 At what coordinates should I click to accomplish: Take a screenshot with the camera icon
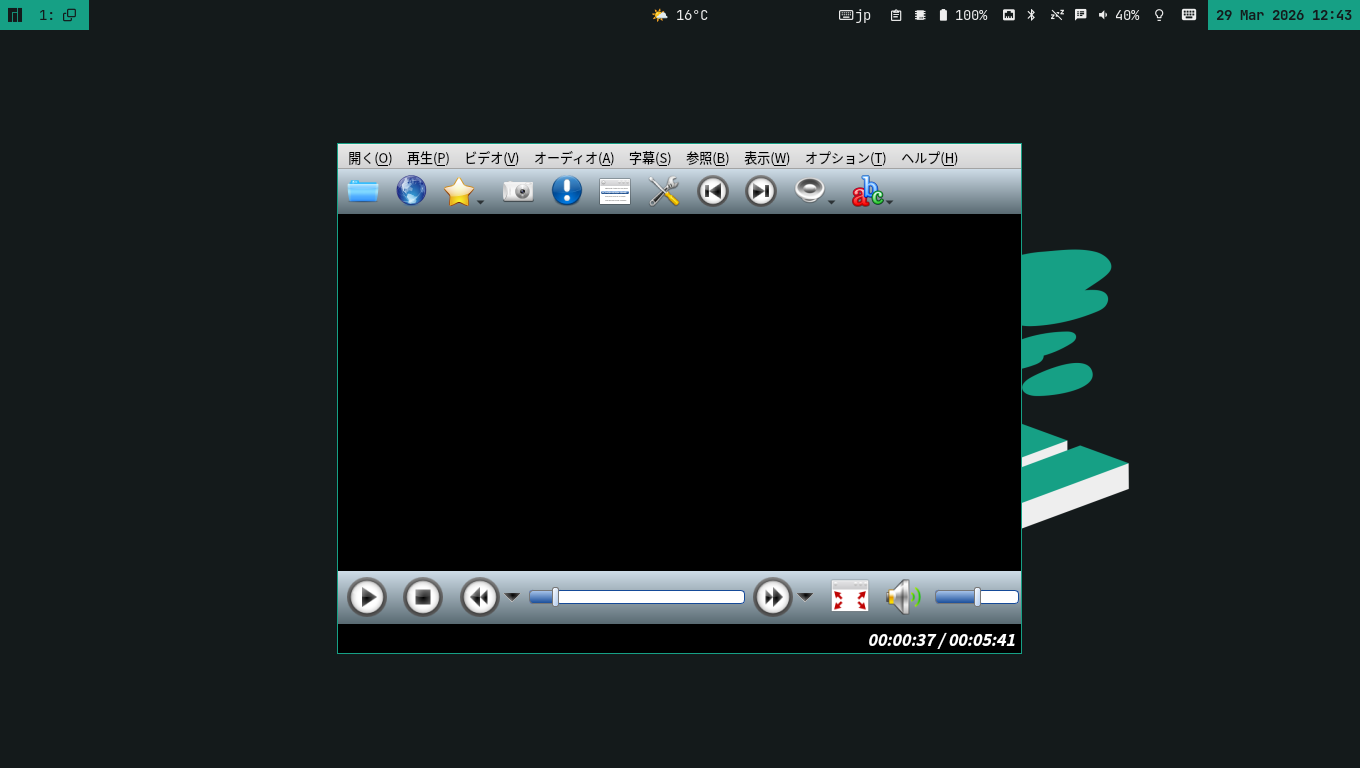[x=517, y=191]
